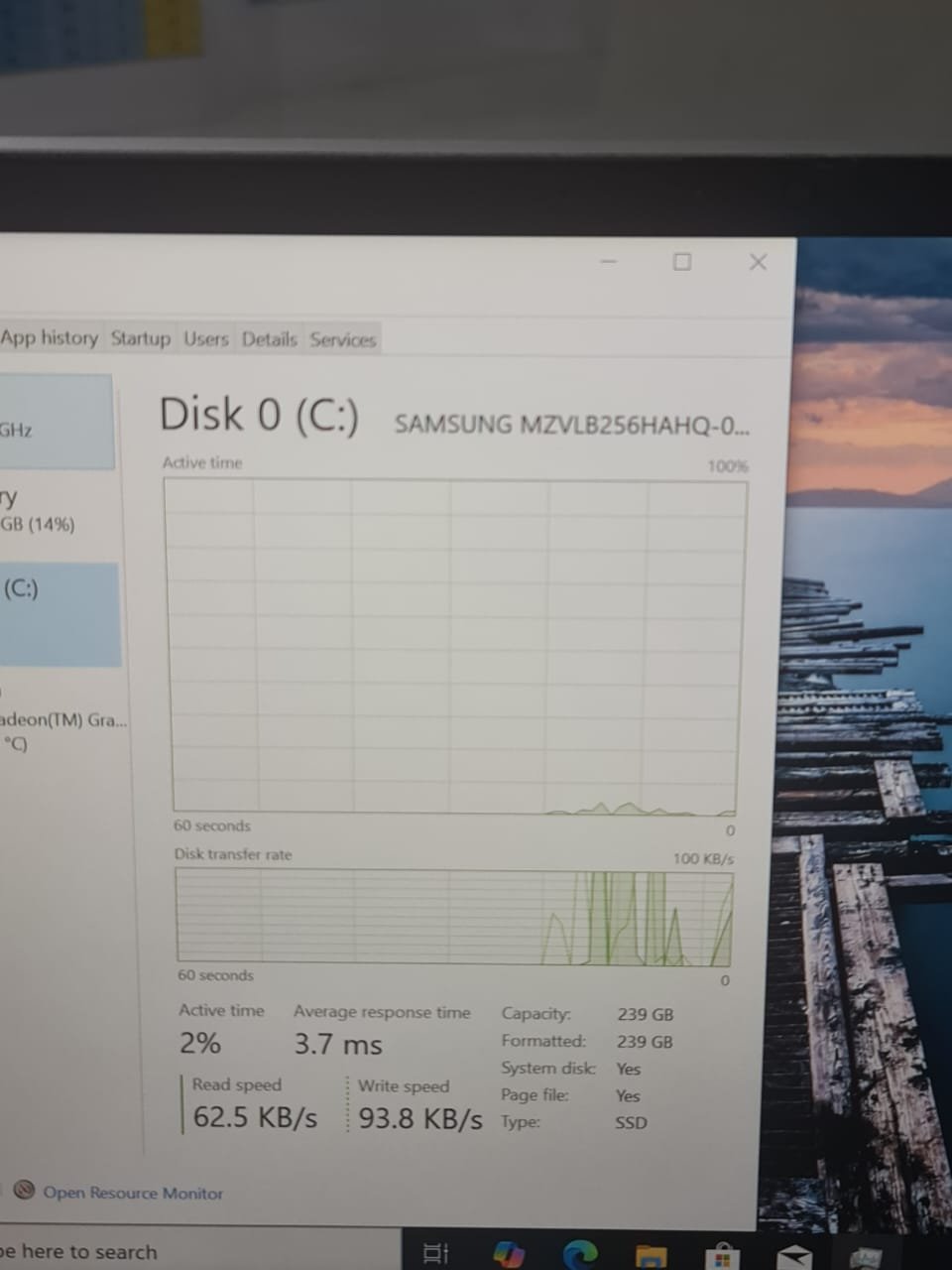Open Task View from the taskbar
Viewport: 952px width, 1270px height.
coord(436,1253)
